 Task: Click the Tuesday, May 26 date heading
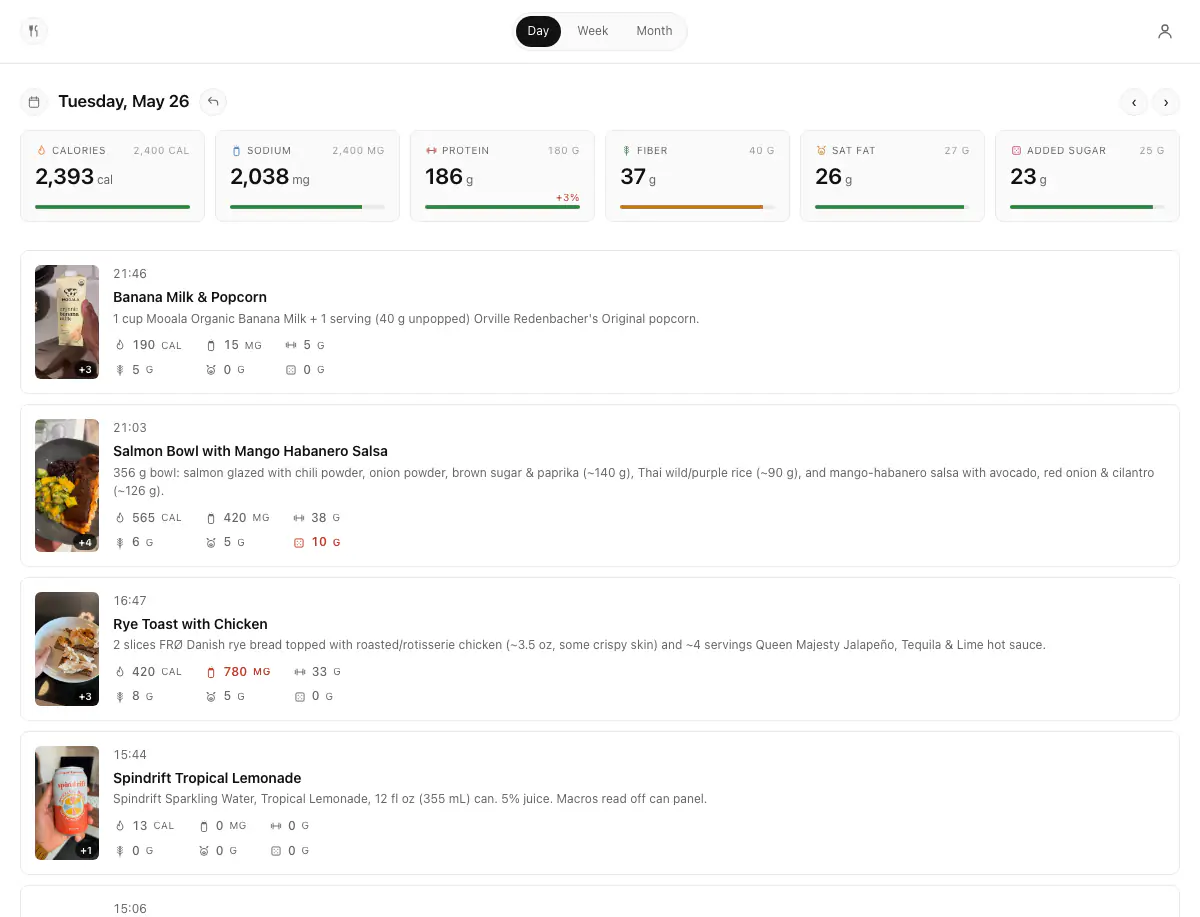(124, 102)
